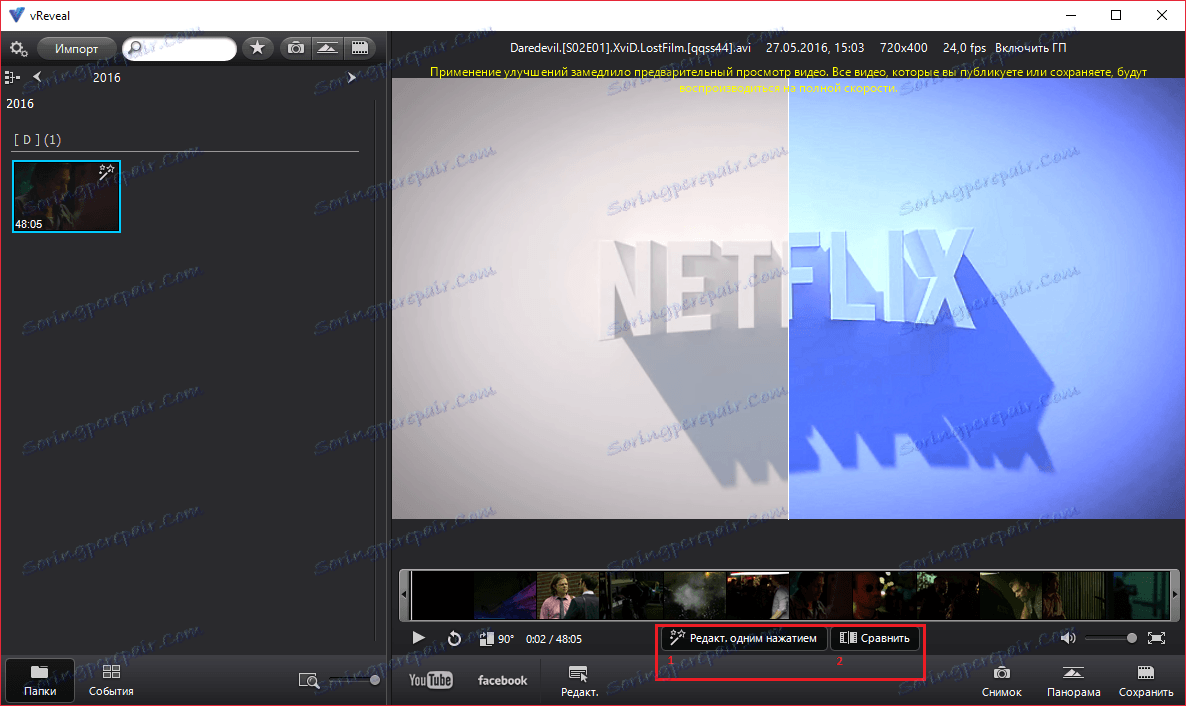Click the 720x400 resolution text
The width and height of the screenshot is (1186, 706).
point(903,48)
